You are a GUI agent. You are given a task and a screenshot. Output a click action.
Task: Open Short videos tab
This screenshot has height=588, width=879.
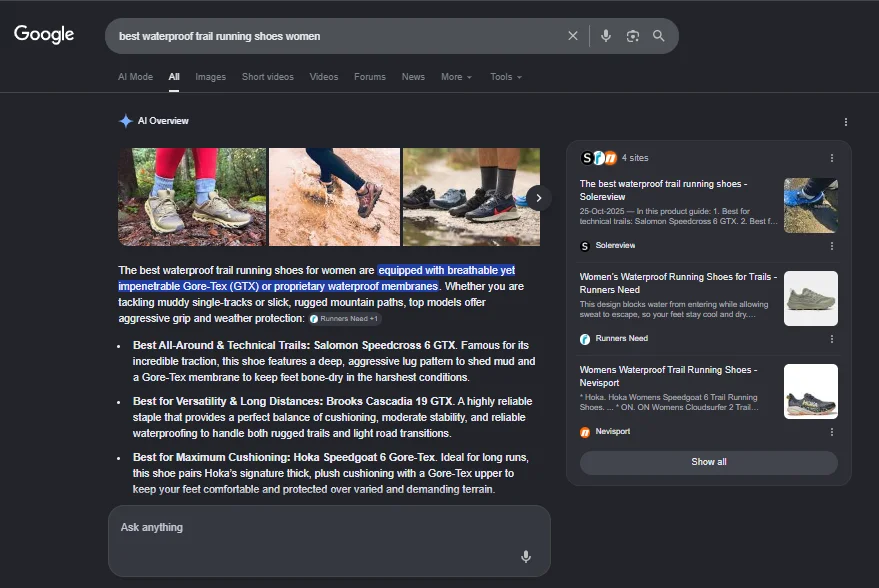267,77
